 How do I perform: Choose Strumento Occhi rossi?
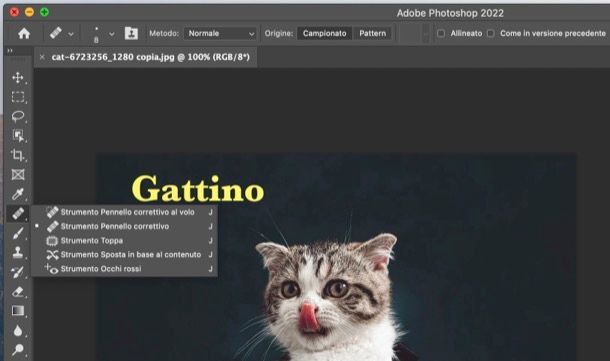point(124,269)
